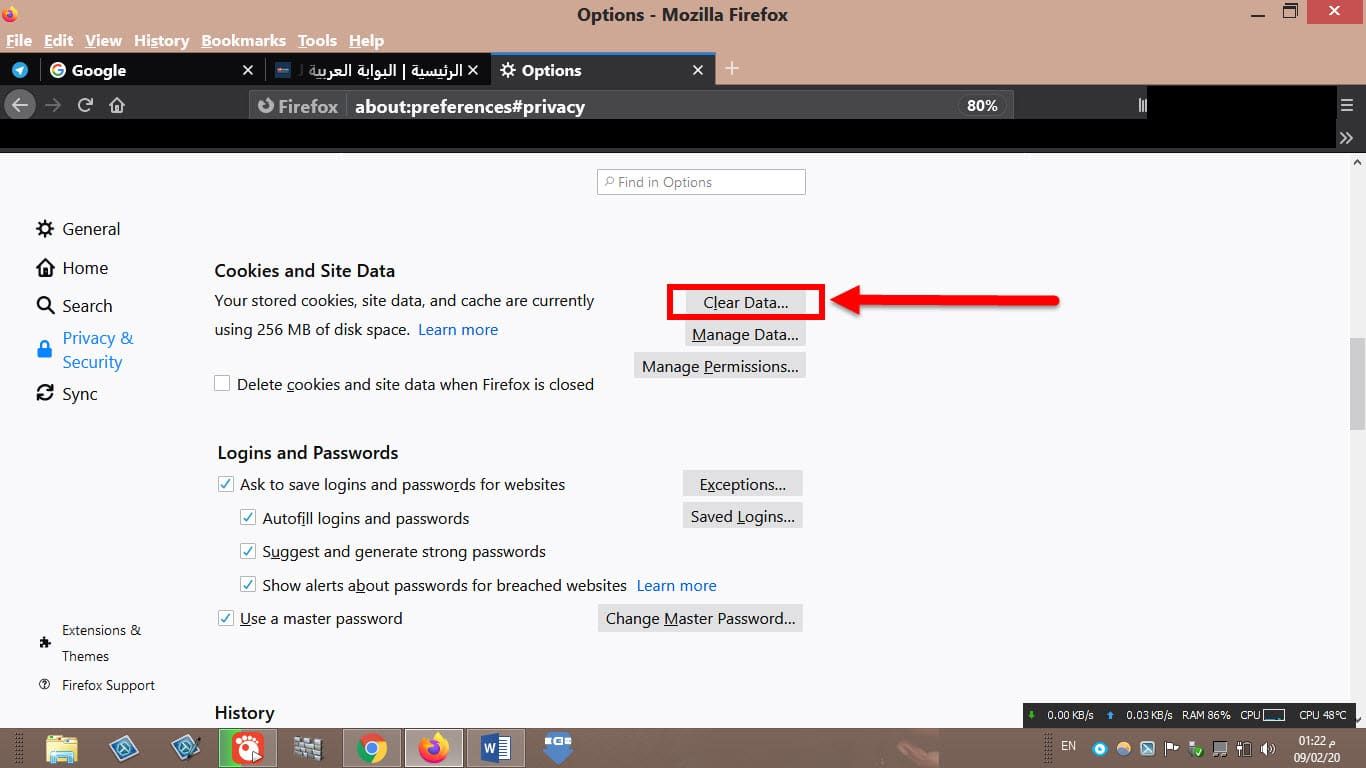This screenshot has width=1366, height=768.
Task: Open Microsoft Word from the taskbar
Action: [x=495, y=748]
